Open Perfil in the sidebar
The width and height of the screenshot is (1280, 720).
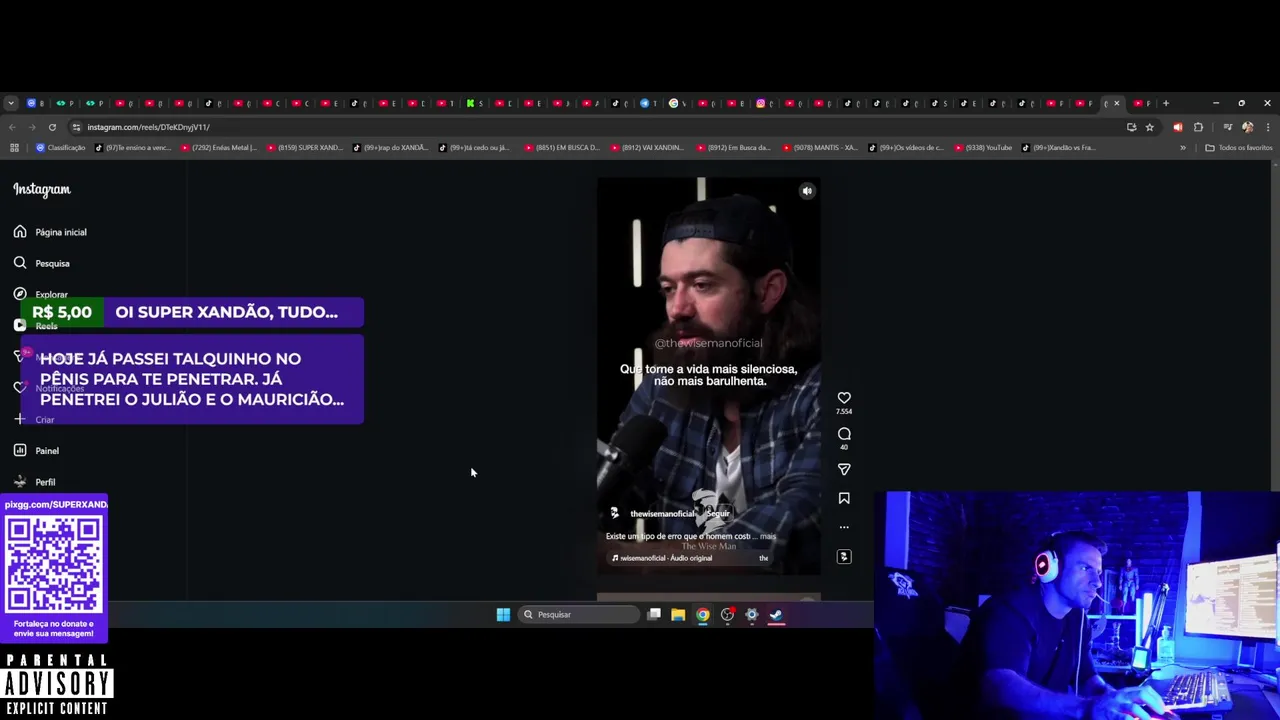[35, 482]
